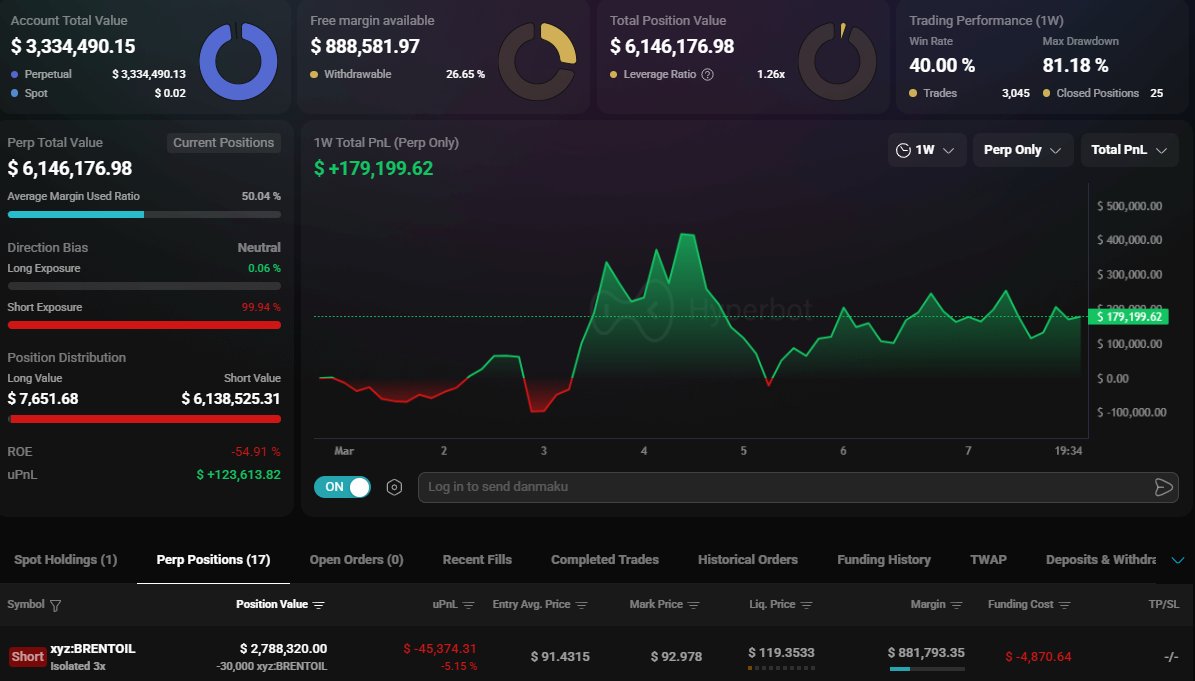Screen dimensions: 1195x681
Task: Click the Direction Bias Neutral label
Action: click(x=259, y=248)
